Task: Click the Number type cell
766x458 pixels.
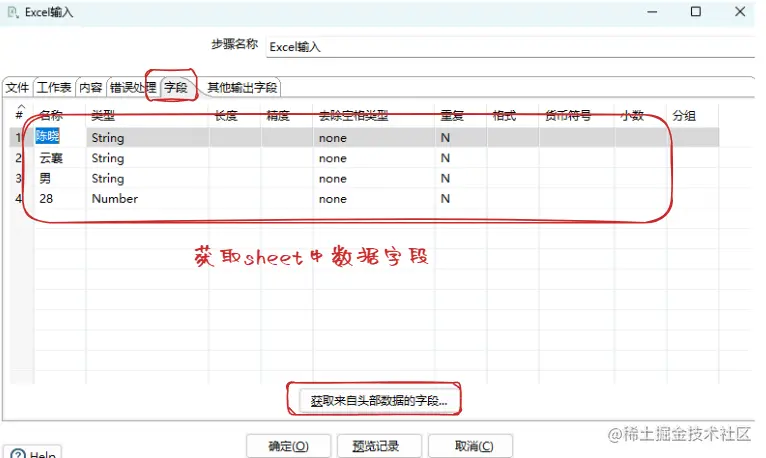Action: tap(148, 199)
